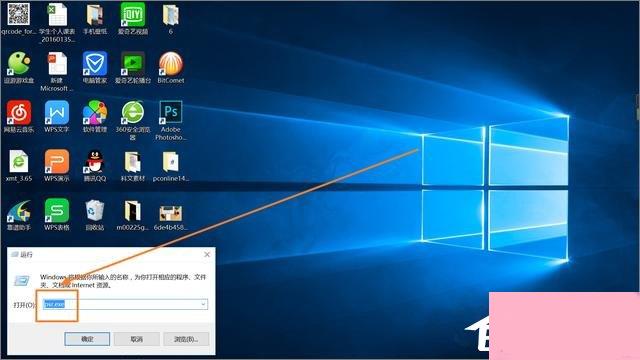Viewport: 640px width, 360px height.
Task: Click the 确定 button in Run dialog
Action: click(87, 339)
